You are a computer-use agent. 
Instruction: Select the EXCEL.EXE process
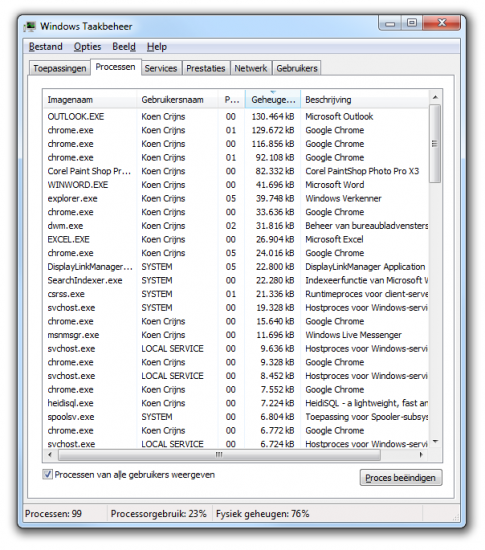click(x=236, y=240)
